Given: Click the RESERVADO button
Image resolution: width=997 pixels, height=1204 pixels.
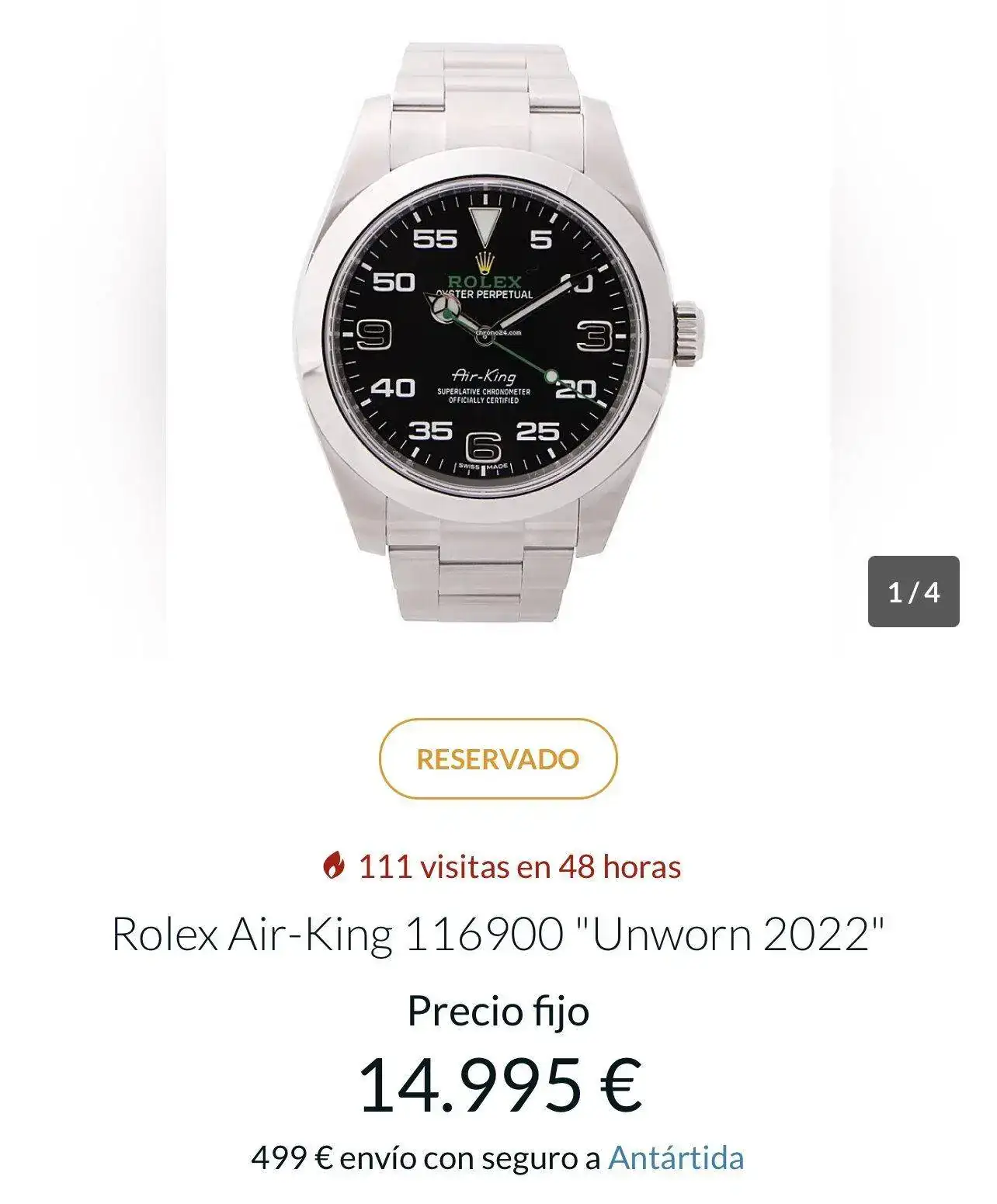Looking at the screenshot, I should pos(498,758).
